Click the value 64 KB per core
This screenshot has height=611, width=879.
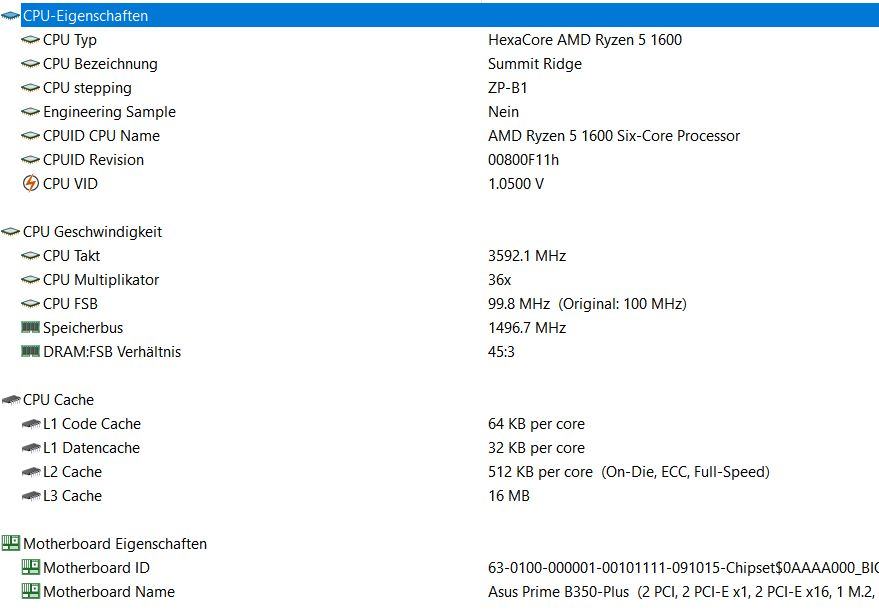[536, 424]
